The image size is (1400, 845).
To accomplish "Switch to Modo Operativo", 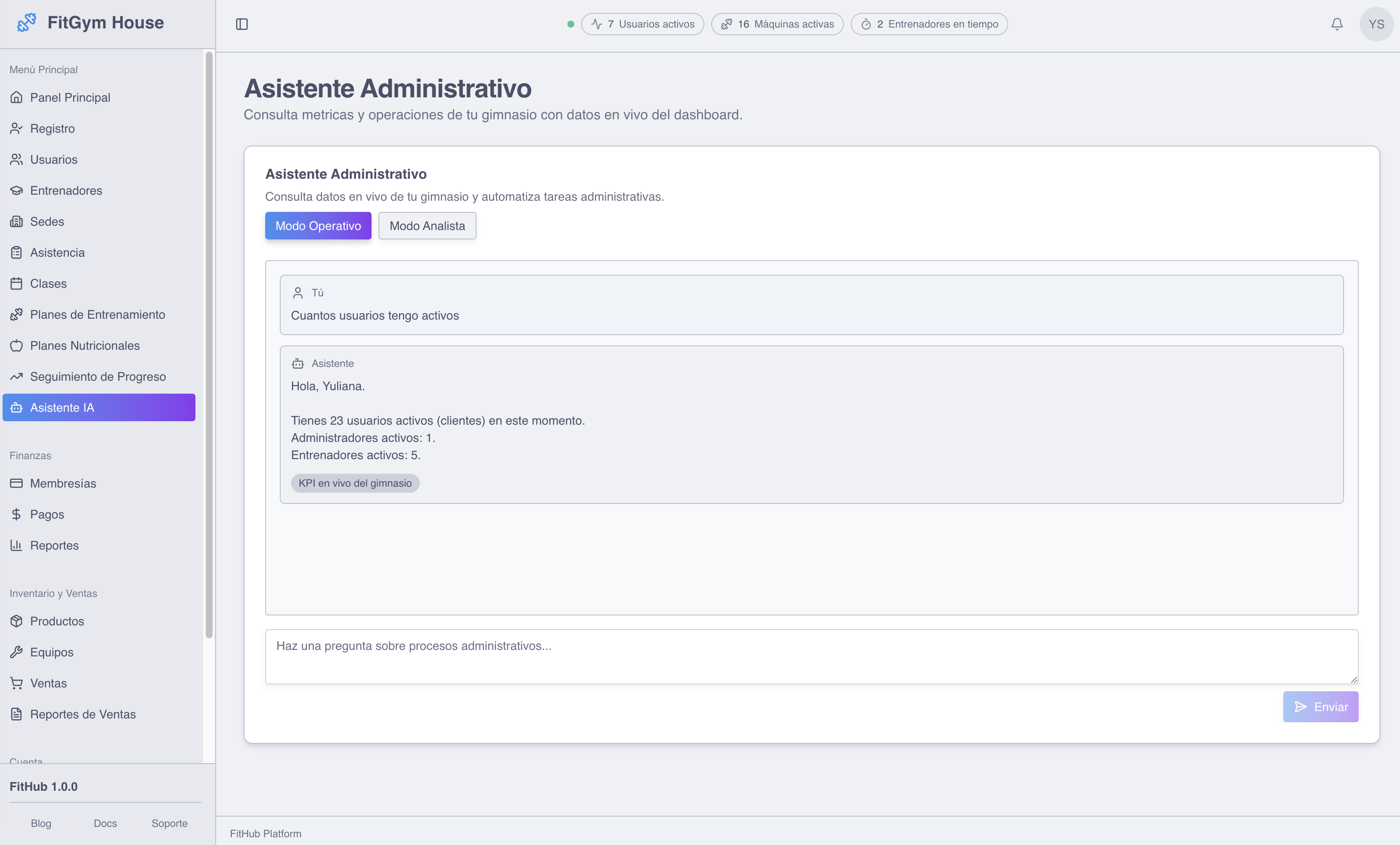I will click(318, 226).
